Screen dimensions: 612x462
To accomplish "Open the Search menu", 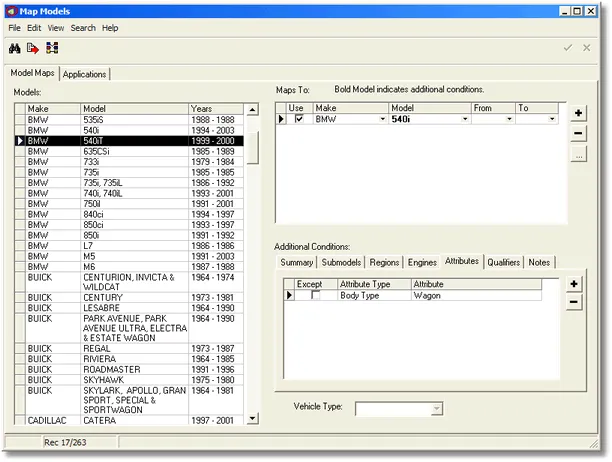I will pos(83,28).
